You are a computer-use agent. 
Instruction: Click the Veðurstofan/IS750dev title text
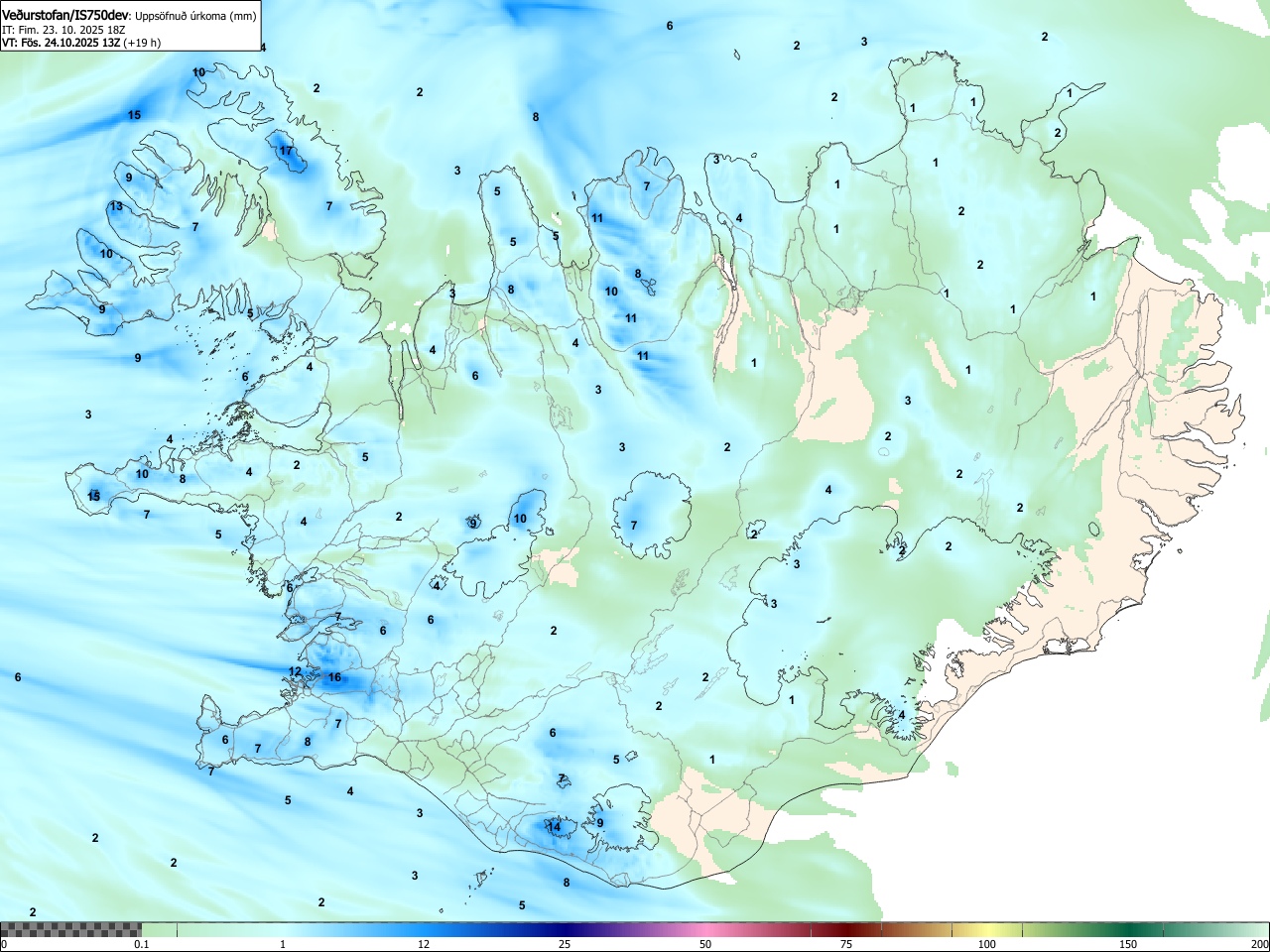point(65,15)
